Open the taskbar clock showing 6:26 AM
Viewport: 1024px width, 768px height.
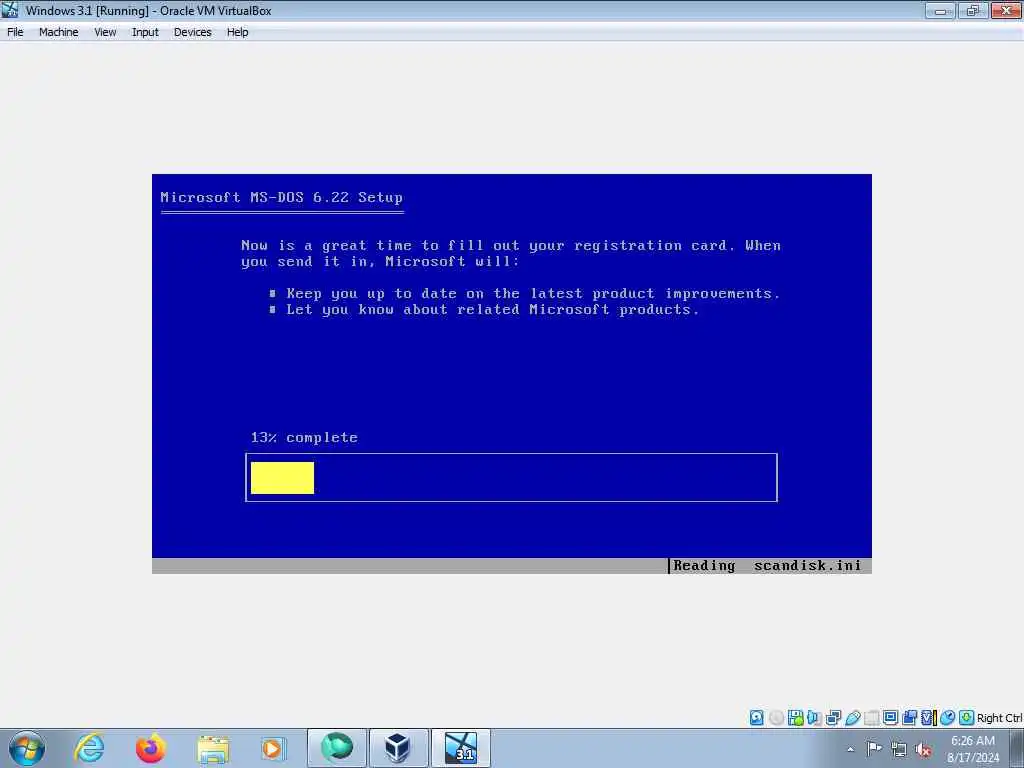pyautogui.click(x=973, y=749)
